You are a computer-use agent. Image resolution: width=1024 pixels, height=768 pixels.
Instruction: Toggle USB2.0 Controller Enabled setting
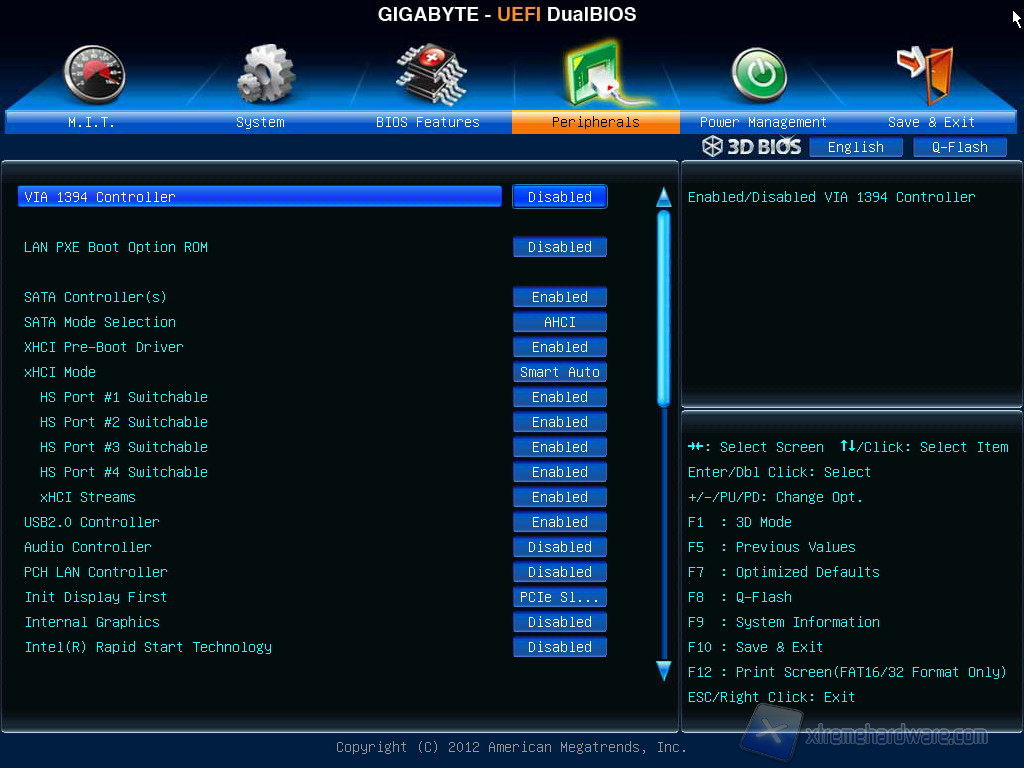(560, 522)
